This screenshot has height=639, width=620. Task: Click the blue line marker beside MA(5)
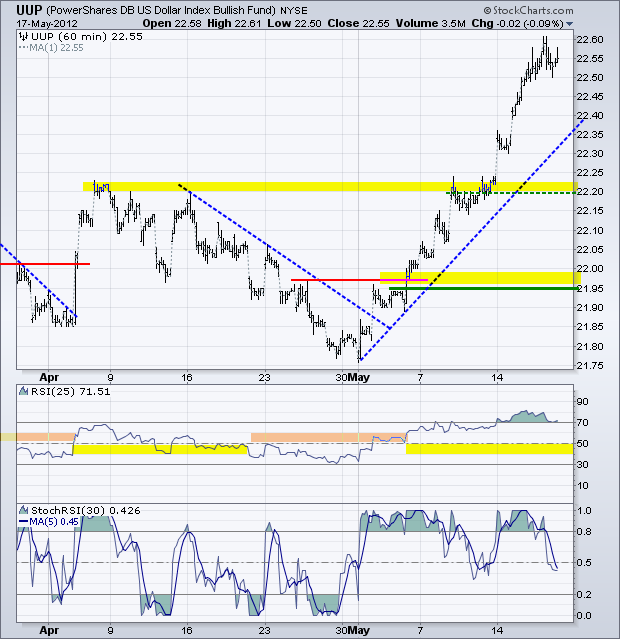[24, 521]
